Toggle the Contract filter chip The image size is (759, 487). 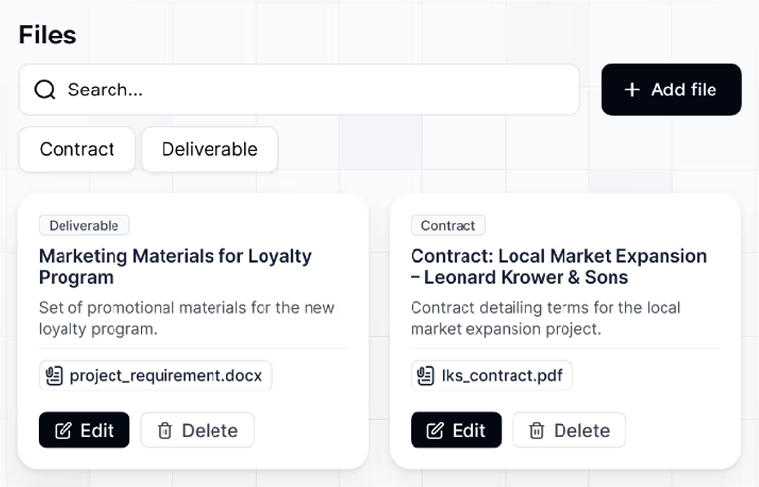[x=77, y=150]
